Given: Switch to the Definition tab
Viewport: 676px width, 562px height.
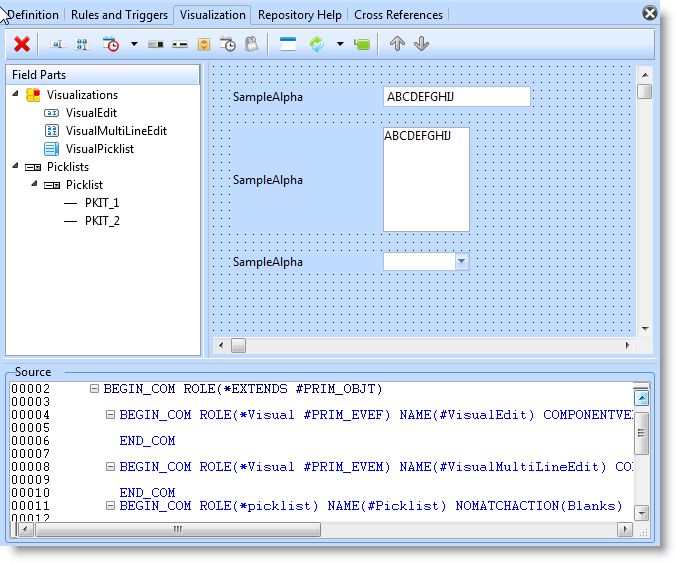Looking at the screenshot, I should point(33,15).
